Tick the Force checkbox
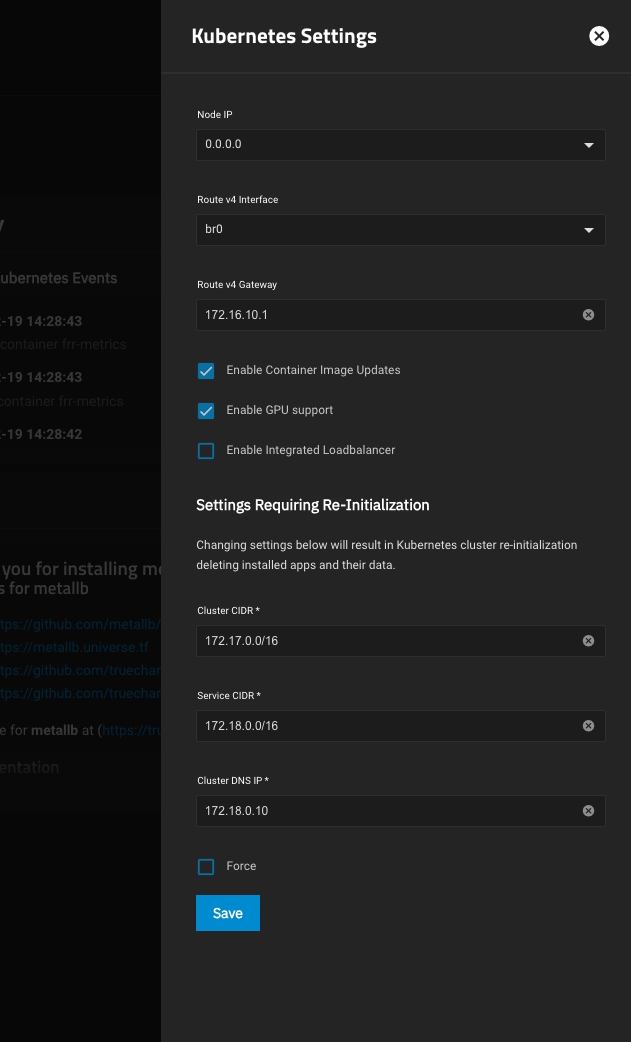631x1042 pixels. 206,867
